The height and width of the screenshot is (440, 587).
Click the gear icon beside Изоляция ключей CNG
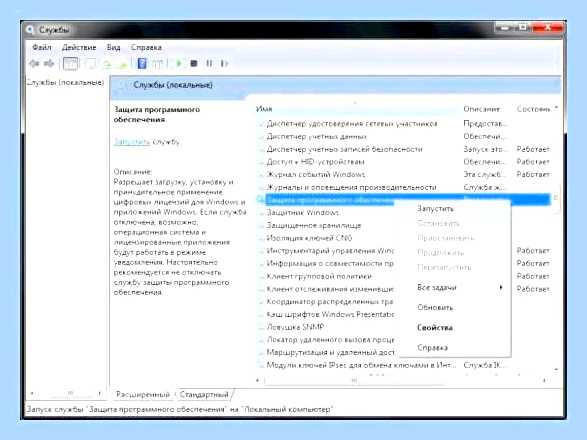pos(261,238)
